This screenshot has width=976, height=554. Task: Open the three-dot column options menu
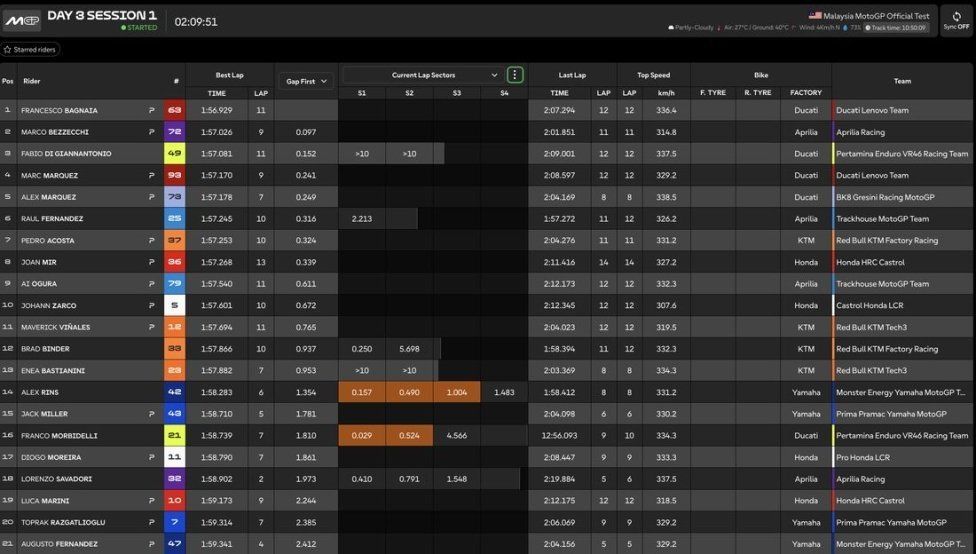tap(515, 75)
